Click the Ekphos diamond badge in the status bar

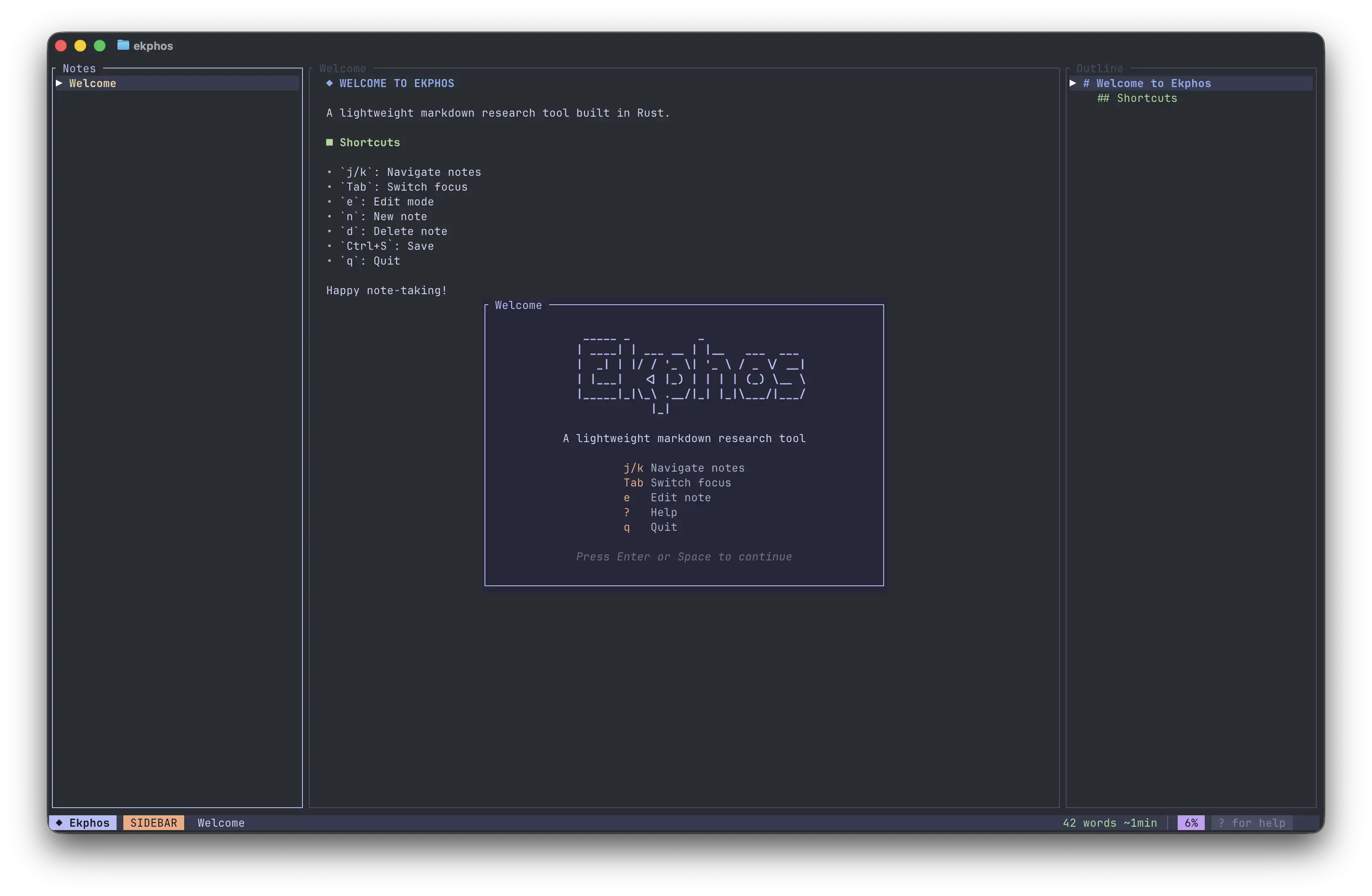(x=83, y=823)
